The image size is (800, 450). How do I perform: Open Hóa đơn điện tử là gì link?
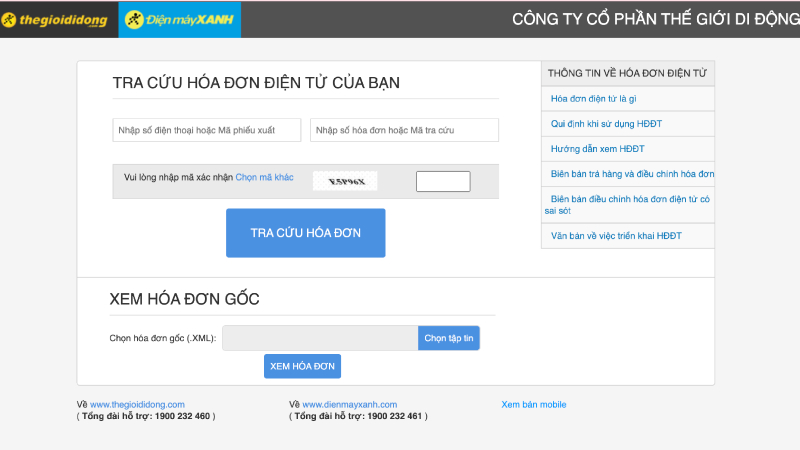[593, 98]
